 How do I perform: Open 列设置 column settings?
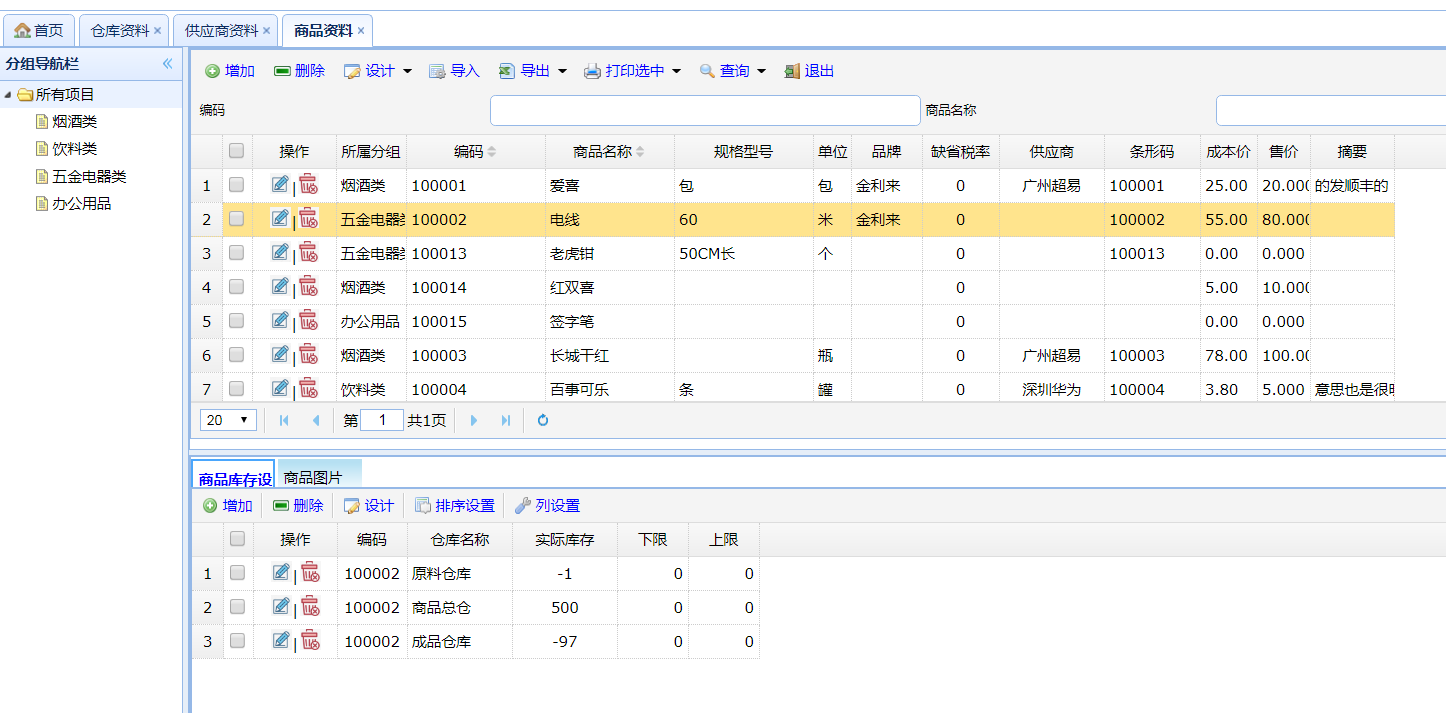tap(547, 506)
